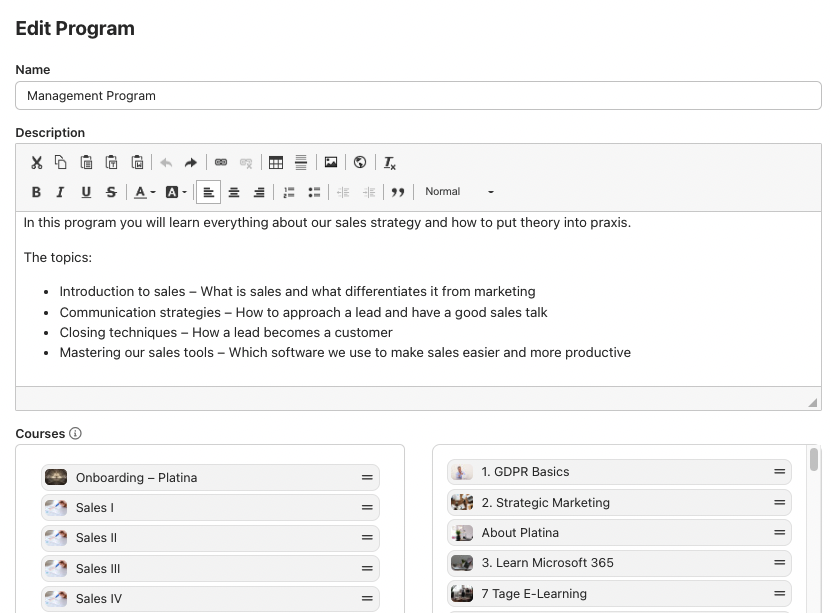Insert a link with the chain icon

(x=221, y=162)
